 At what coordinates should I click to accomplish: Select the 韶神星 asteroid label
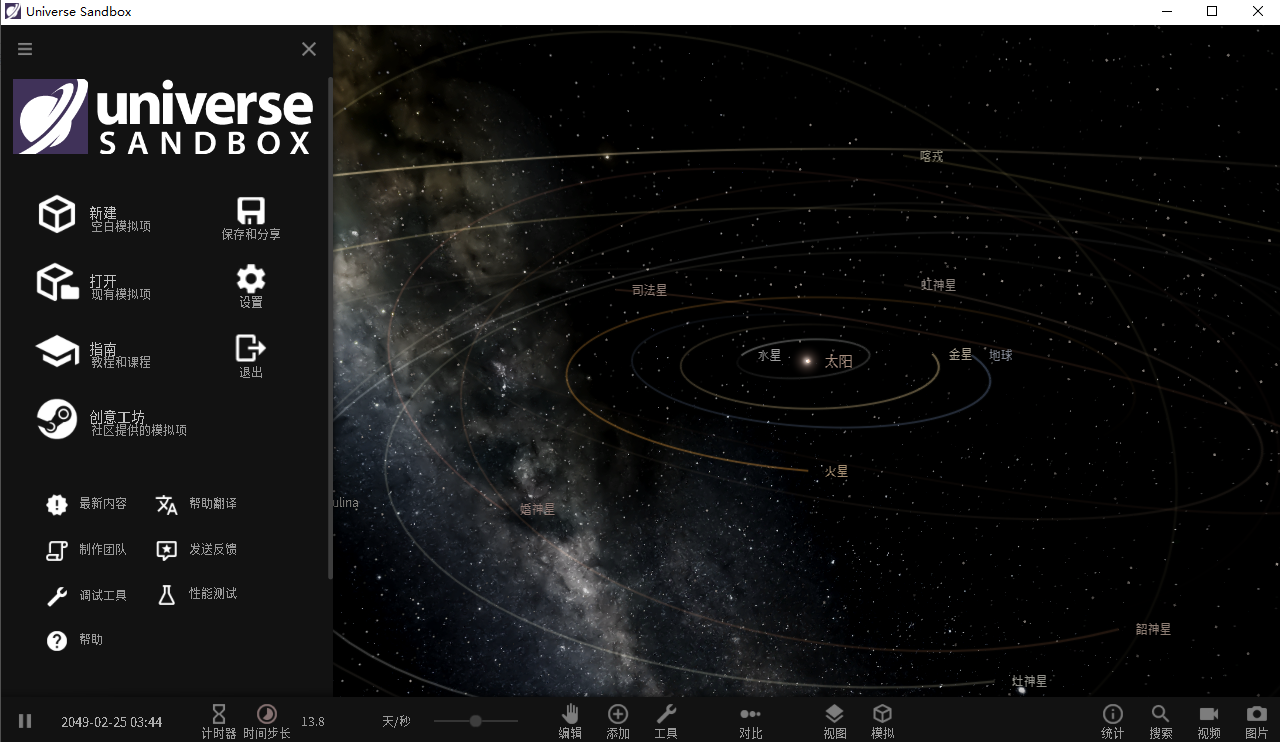[x=1153, y=629]
